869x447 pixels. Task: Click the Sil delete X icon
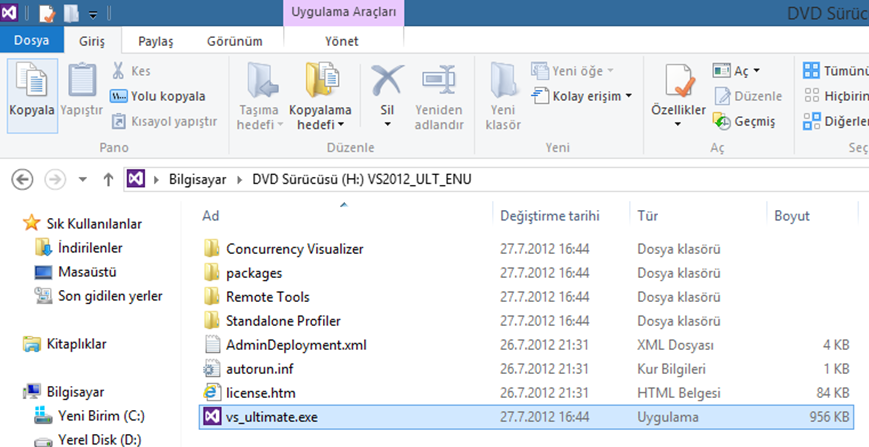coord(387,81)
